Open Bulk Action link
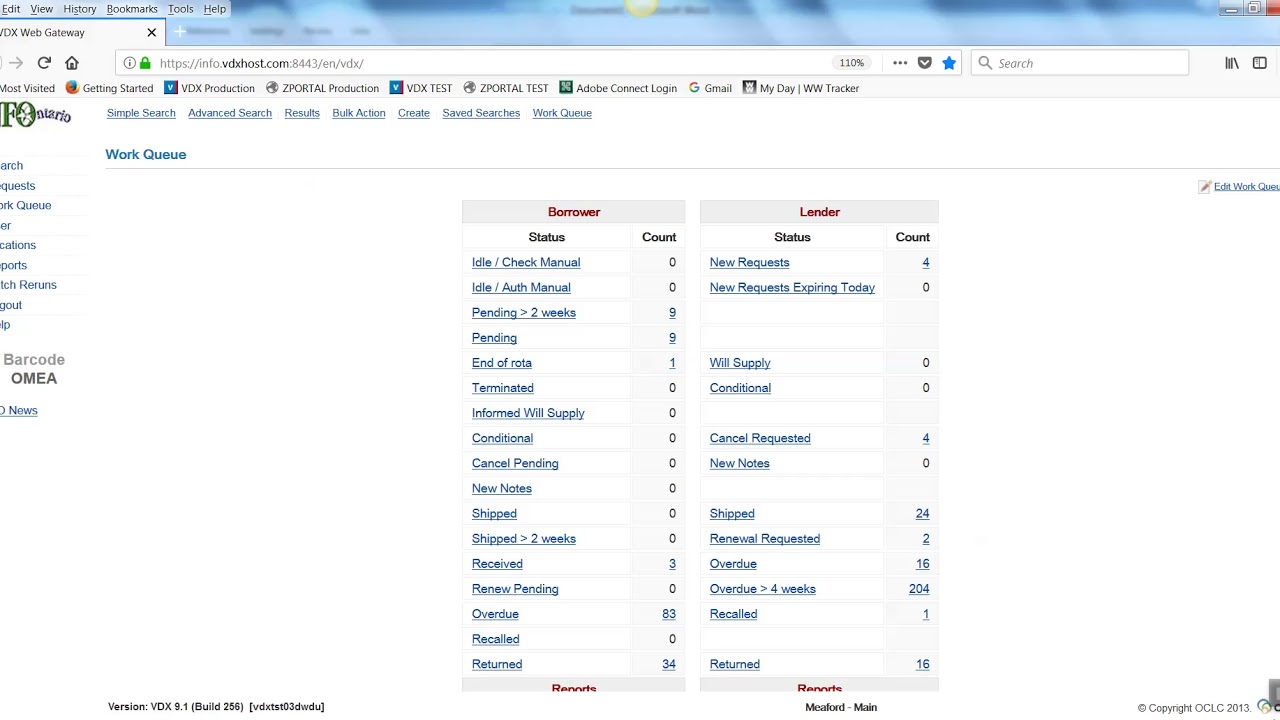1280x720 pixels. (359, 113)
